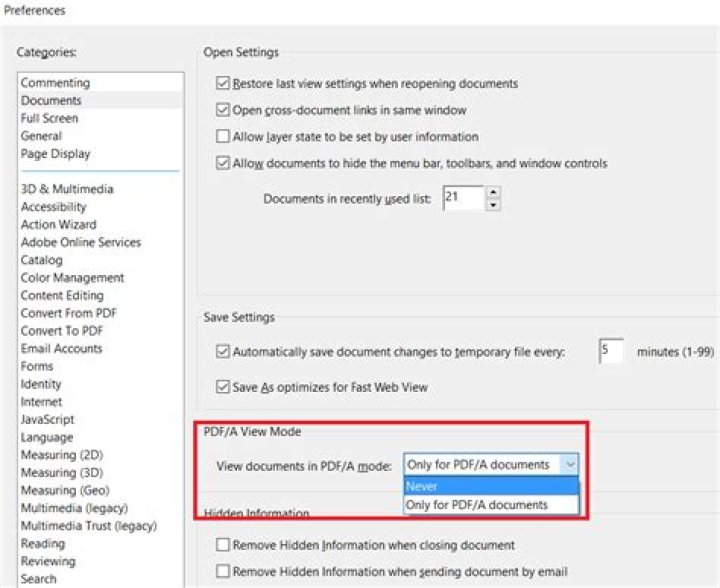
Task: Uncheck Open cross-document links in same window
Action: [x=223, y=110]
